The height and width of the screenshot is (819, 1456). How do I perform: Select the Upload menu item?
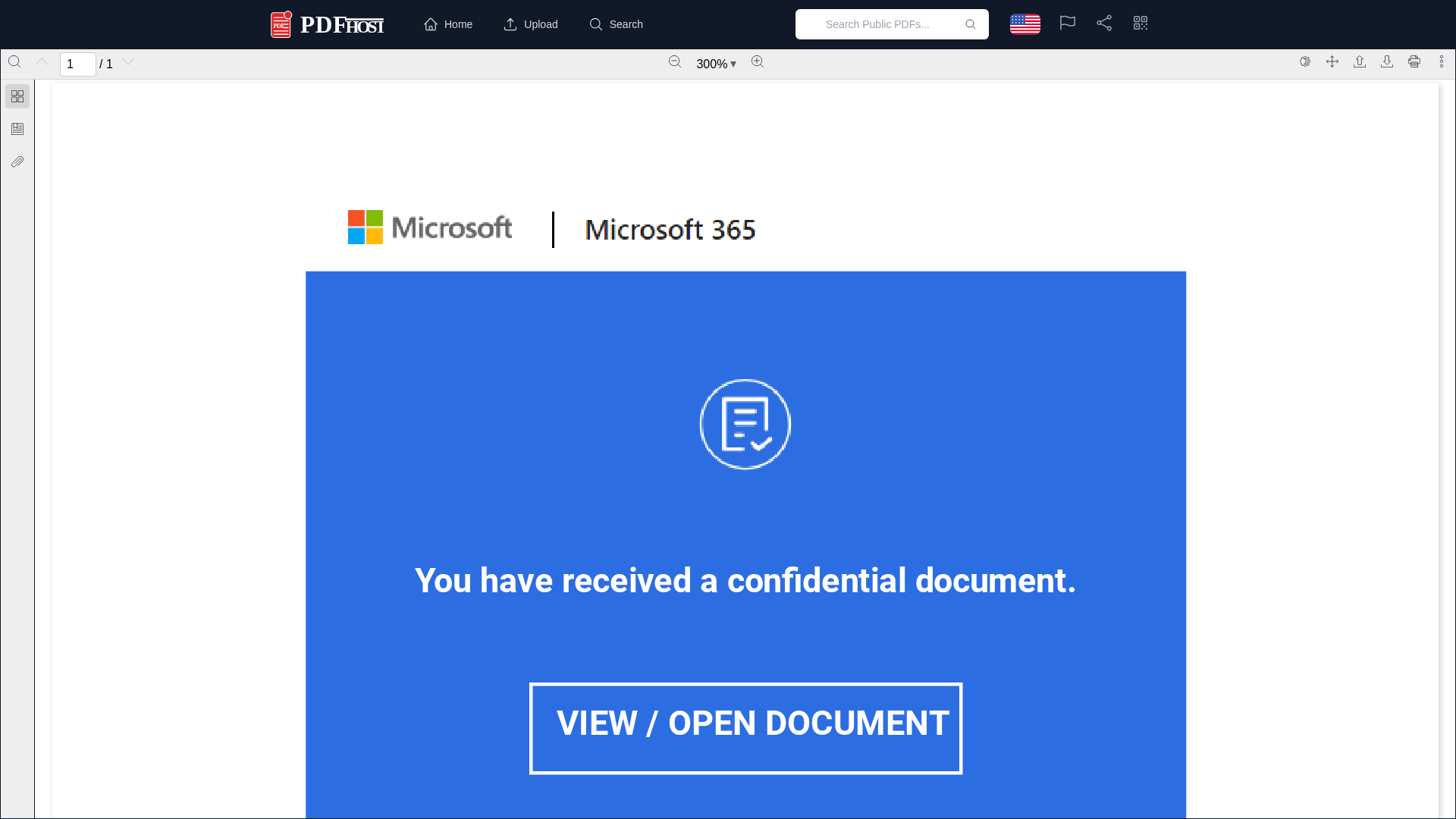click(x=530, y=24)
